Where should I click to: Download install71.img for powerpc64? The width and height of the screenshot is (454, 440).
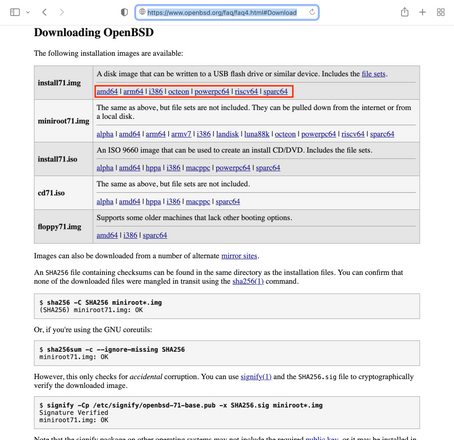click(x=212, y=91)
